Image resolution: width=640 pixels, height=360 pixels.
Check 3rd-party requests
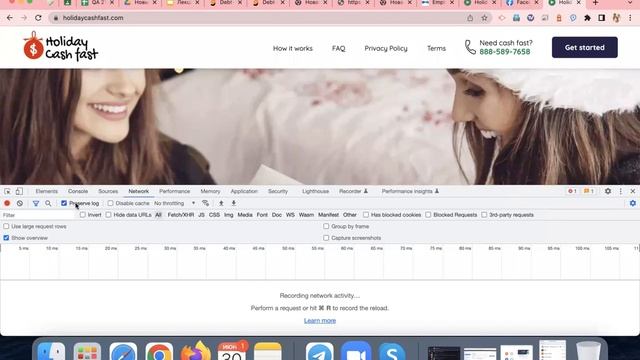tap(484, 215)
